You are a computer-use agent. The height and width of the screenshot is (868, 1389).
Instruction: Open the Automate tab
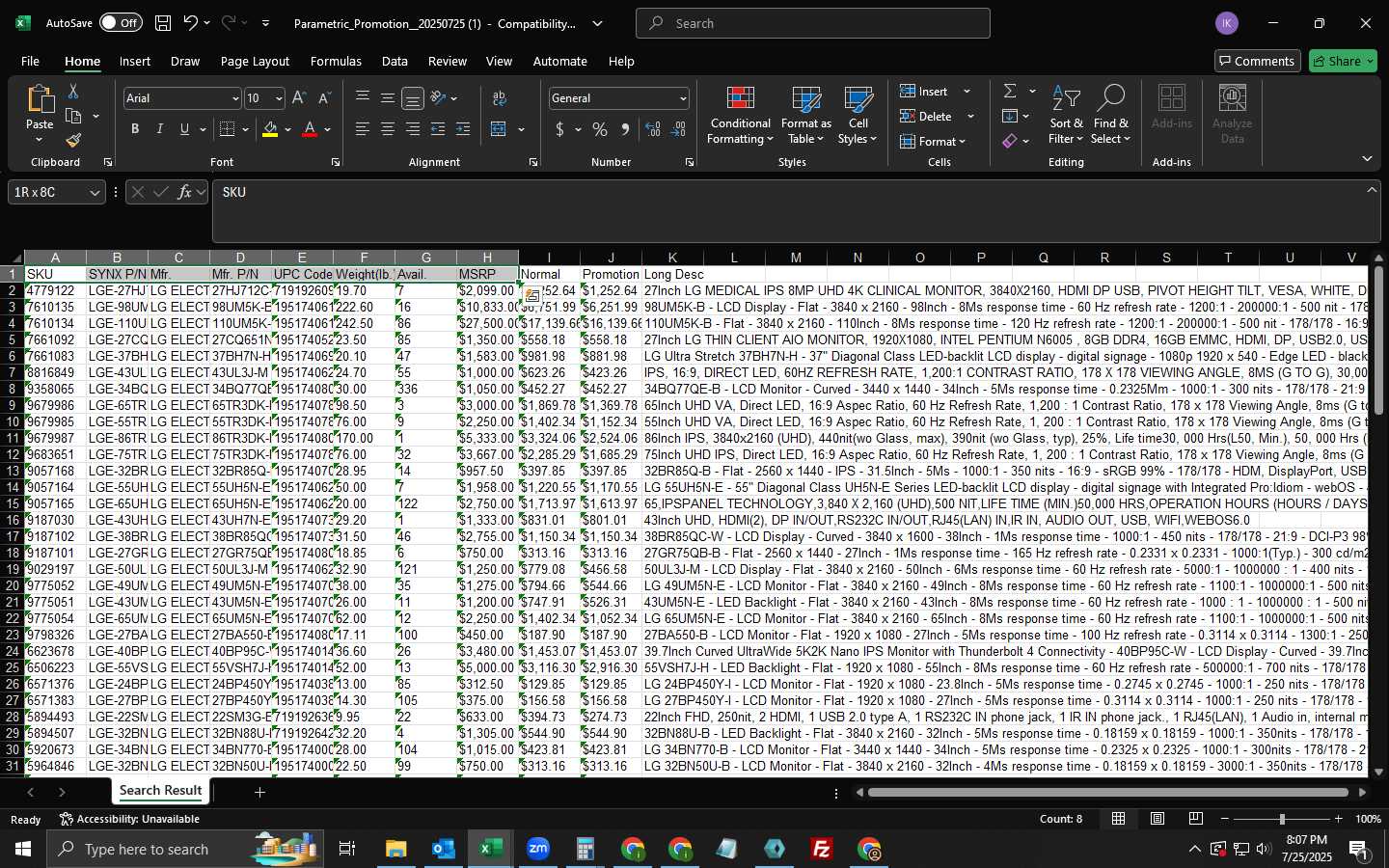point(560,61)
